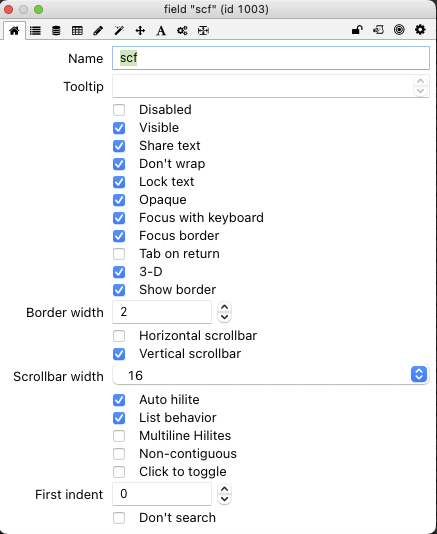The image size is (437, 534).
Task: Uncheck the Lock text checkbox
Action: (119, 182)
